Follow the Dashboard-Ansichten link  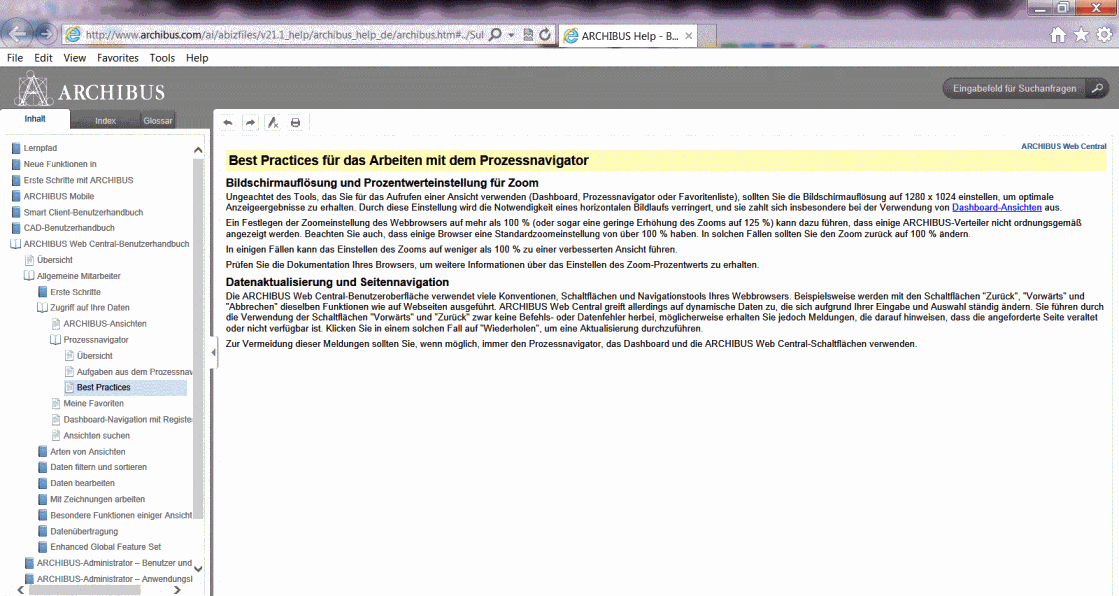pos(996,208)
